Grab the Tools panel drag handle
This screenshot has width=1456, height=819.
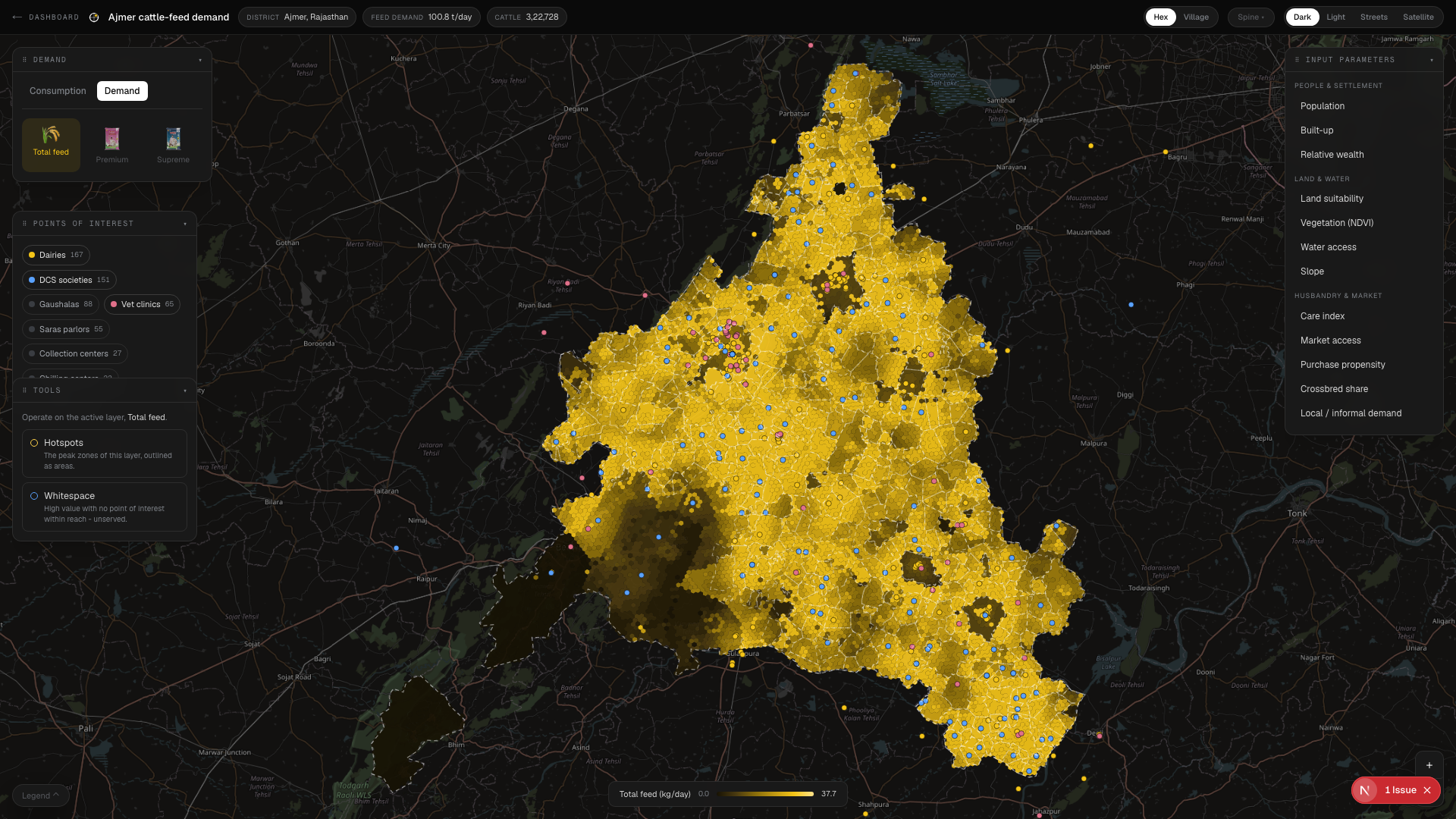coord(25,391)
